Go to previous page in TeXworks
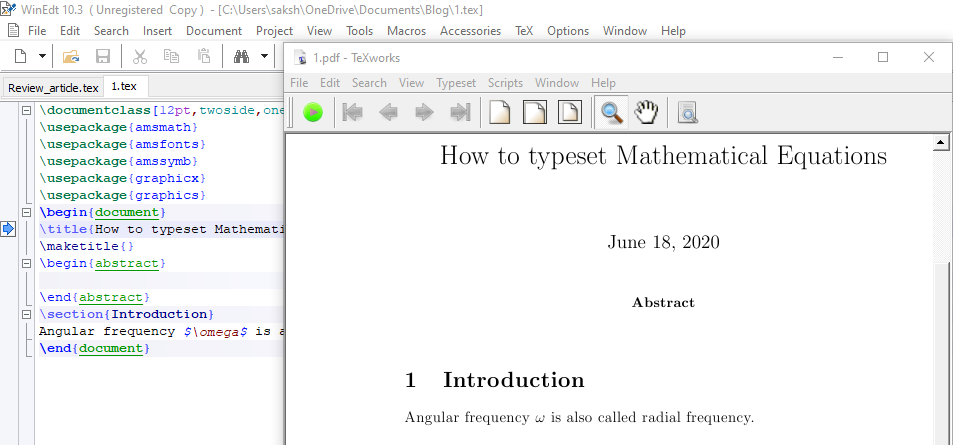This screenshot has height=445, width=953. [x=388, y=112]
